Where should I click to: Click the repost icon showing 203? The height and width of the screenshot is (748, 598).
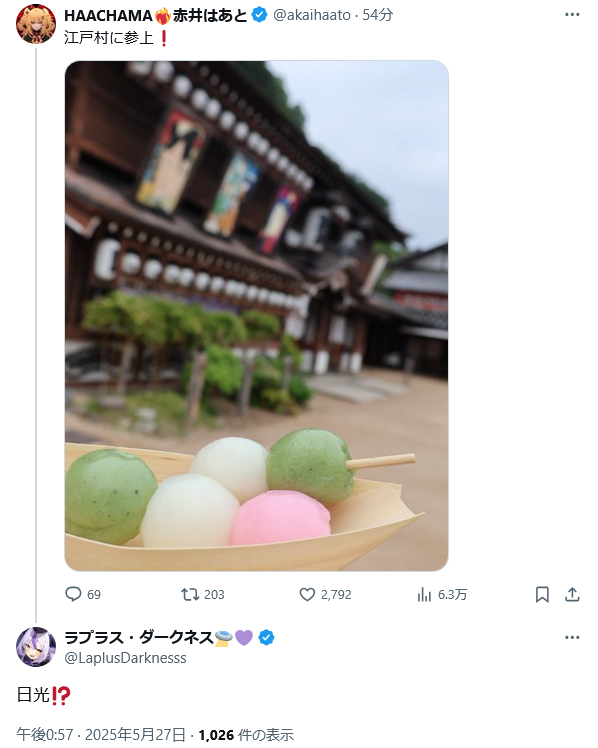coord(190,594)
